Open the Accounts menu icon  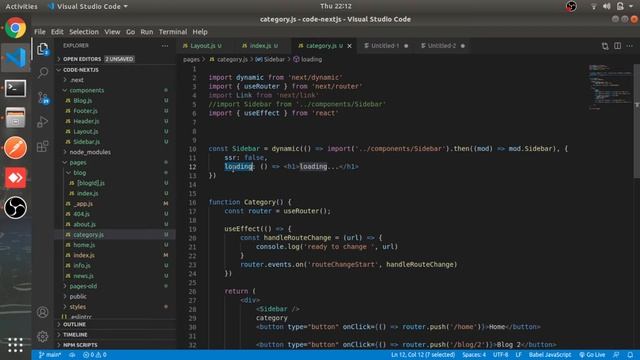click(x=42, y=312)
